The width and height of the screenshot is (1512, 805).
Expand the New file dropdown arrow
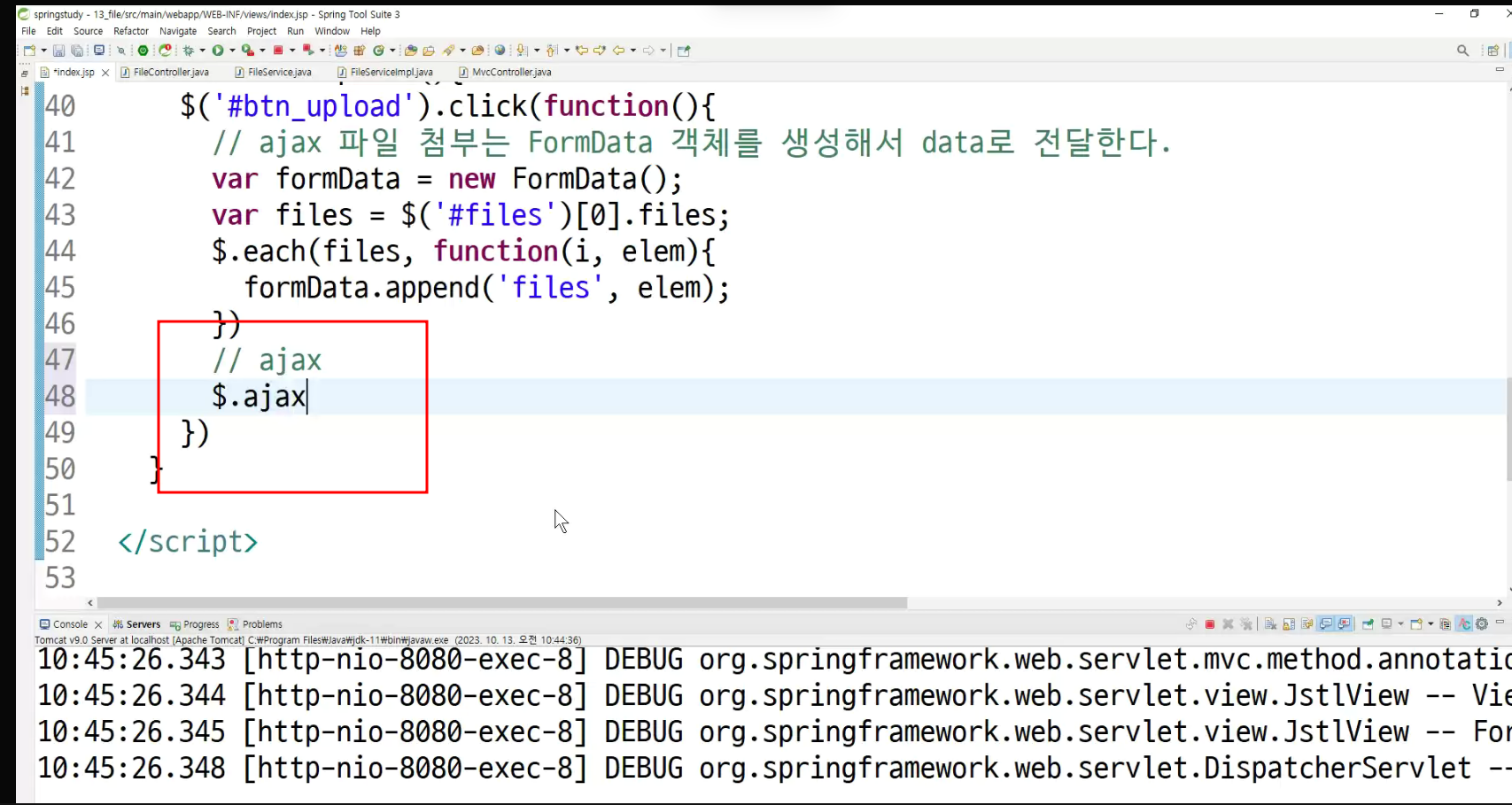pyautogui.click(x=43, y=50)
